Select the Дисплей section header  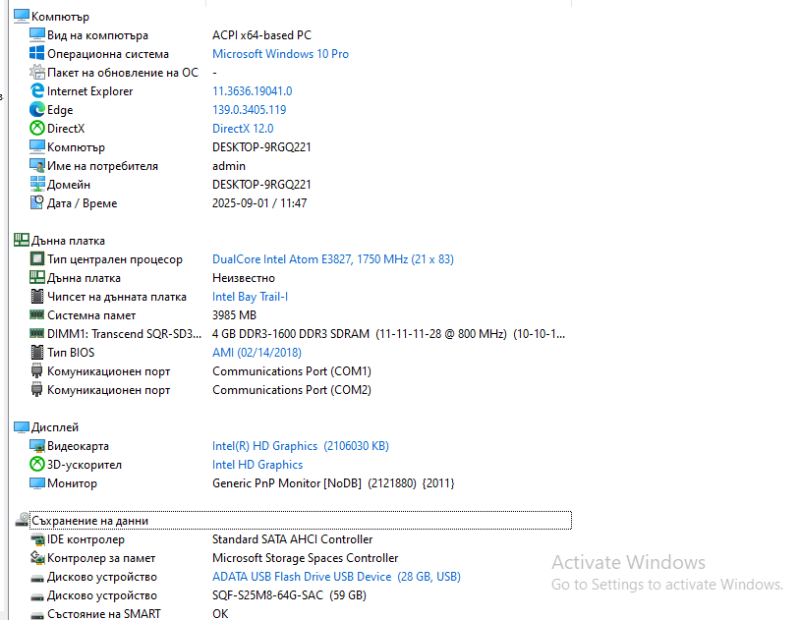tap(55, 427)
